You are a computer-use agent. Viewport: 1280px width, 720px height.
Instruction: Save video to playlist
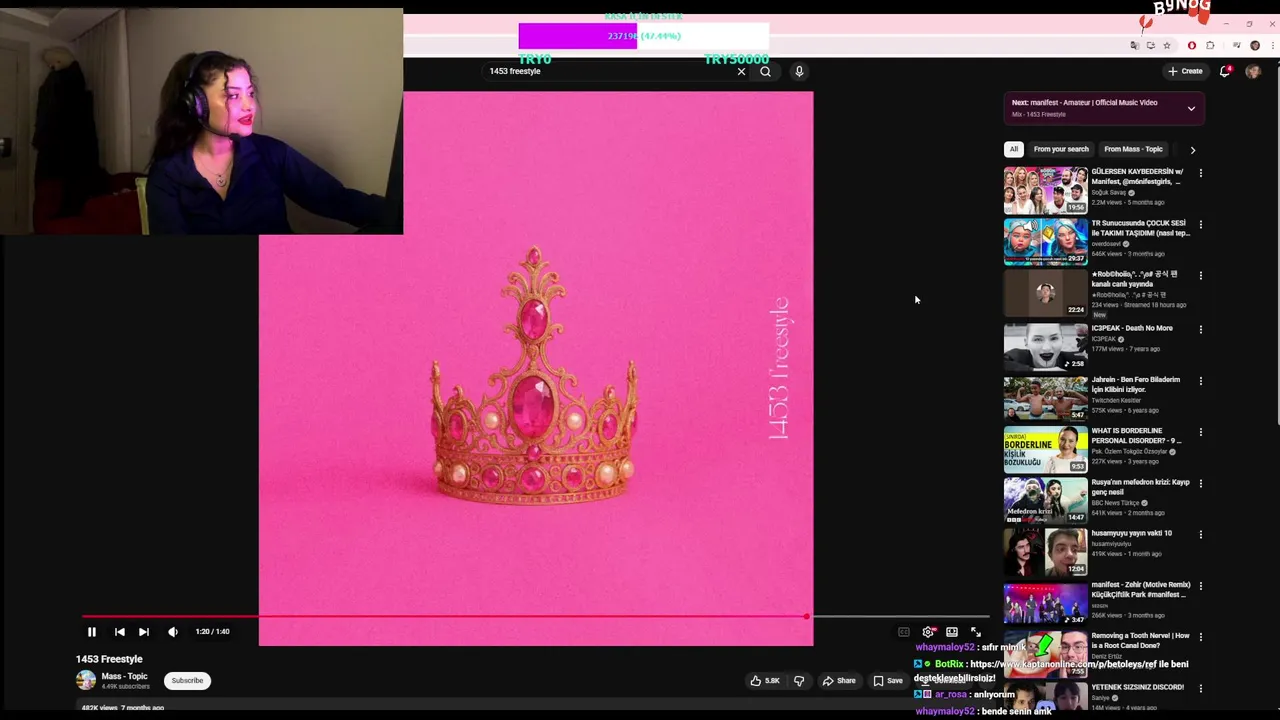(x=887, y=681)
